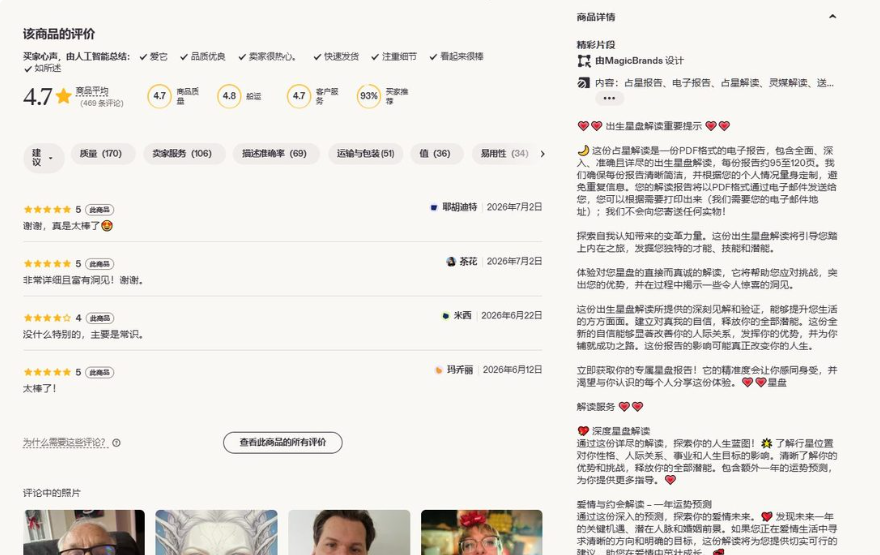Click review text 非常详细且富有洞见！谢谢。
This screenshot has width=880, height=555.
[x=84, y=280]
